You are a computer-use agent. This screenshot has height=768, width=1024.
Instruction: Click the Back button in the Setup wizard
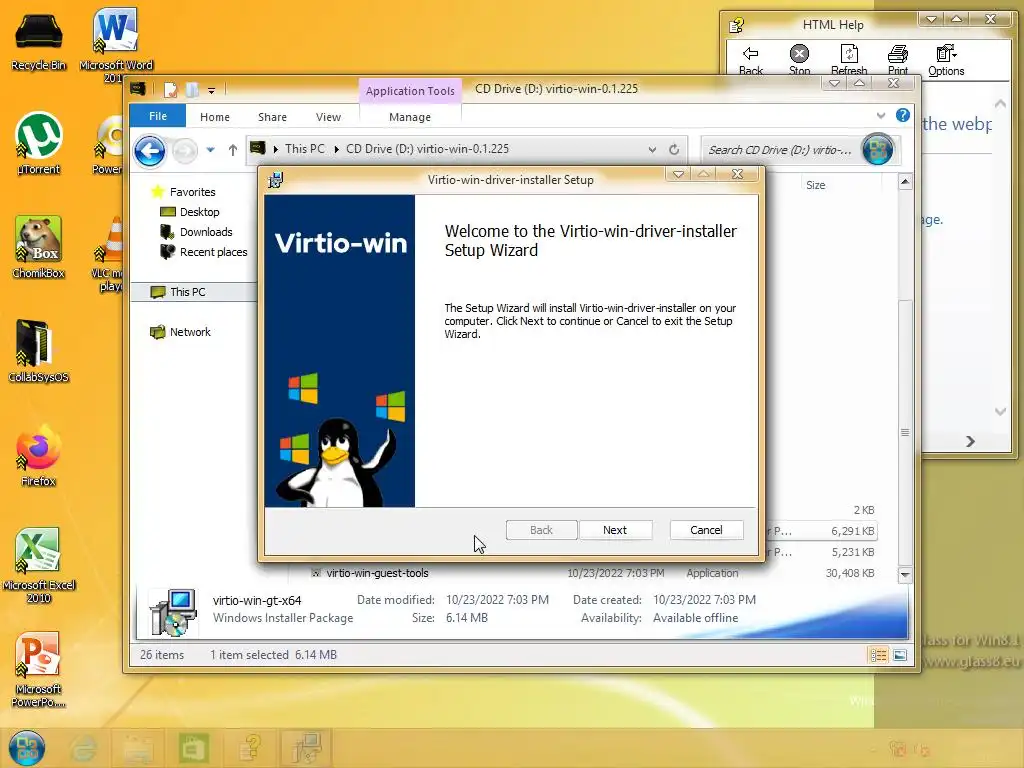[541, 530]
